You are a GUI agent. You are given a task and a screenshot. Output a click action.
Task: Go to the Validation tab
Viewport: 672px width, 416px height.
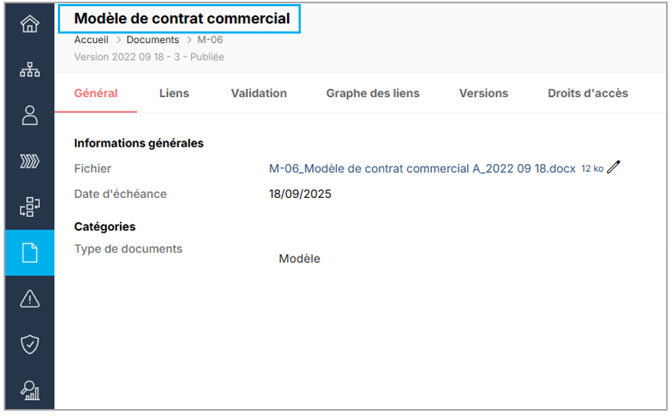click(x=258, y=93)
